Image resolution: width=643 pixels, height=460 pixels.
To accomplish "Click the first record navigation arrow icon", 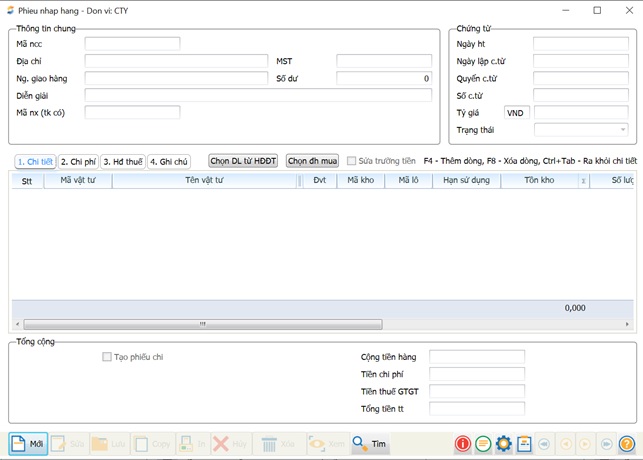I will point(545,444).
